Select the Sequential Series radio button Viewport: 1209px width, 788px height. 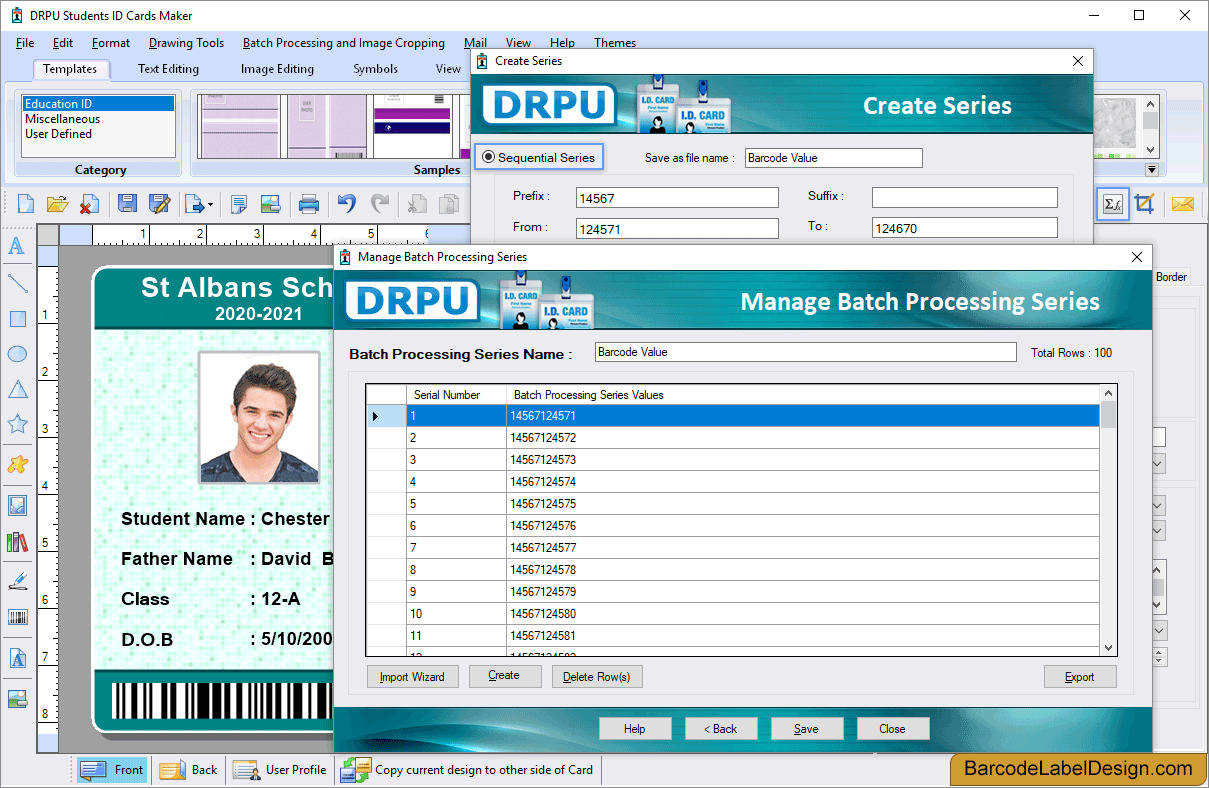pos(489,157)
